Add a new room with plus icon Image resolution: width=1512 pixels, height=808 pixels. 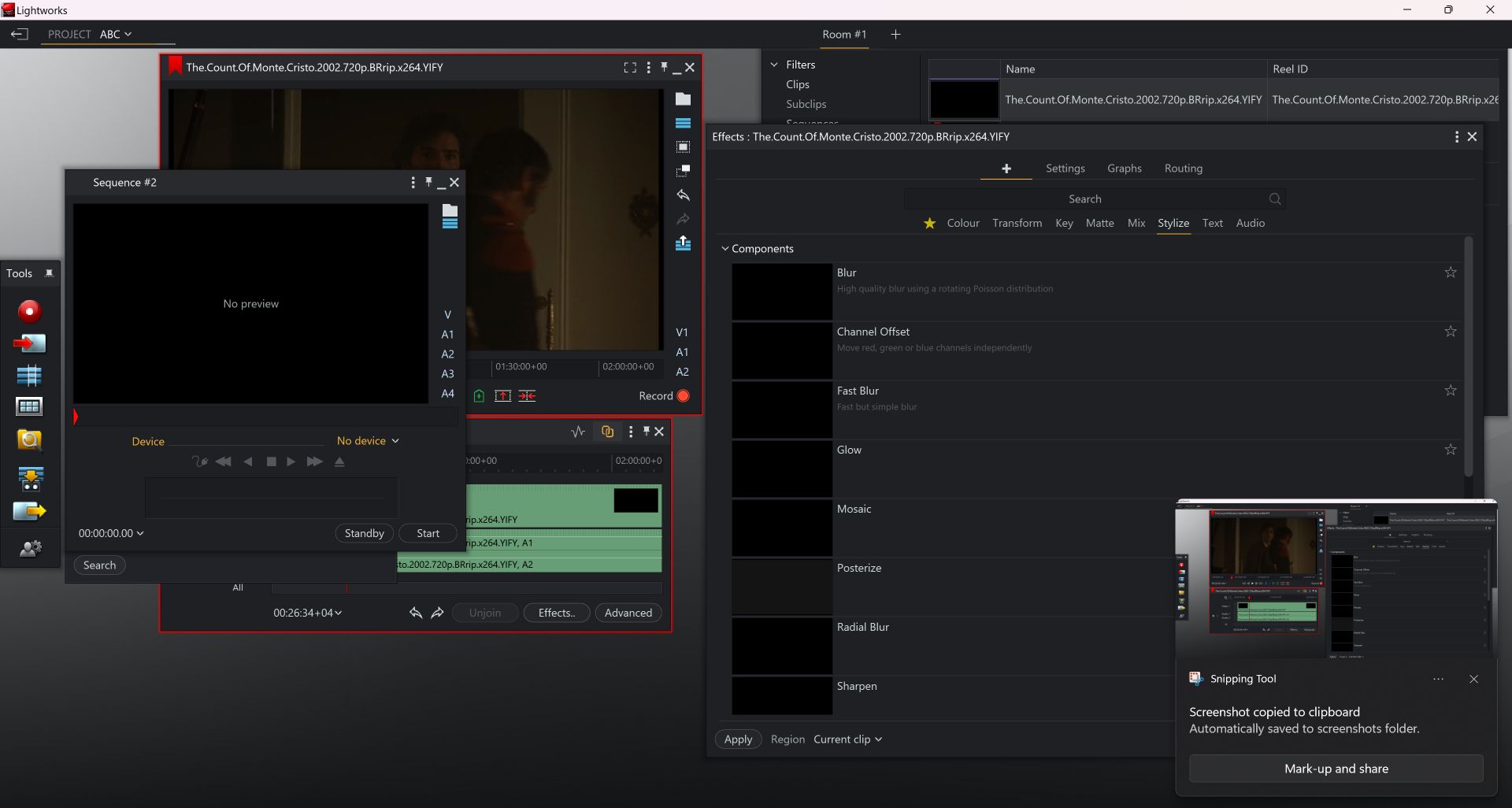[895, 35]
